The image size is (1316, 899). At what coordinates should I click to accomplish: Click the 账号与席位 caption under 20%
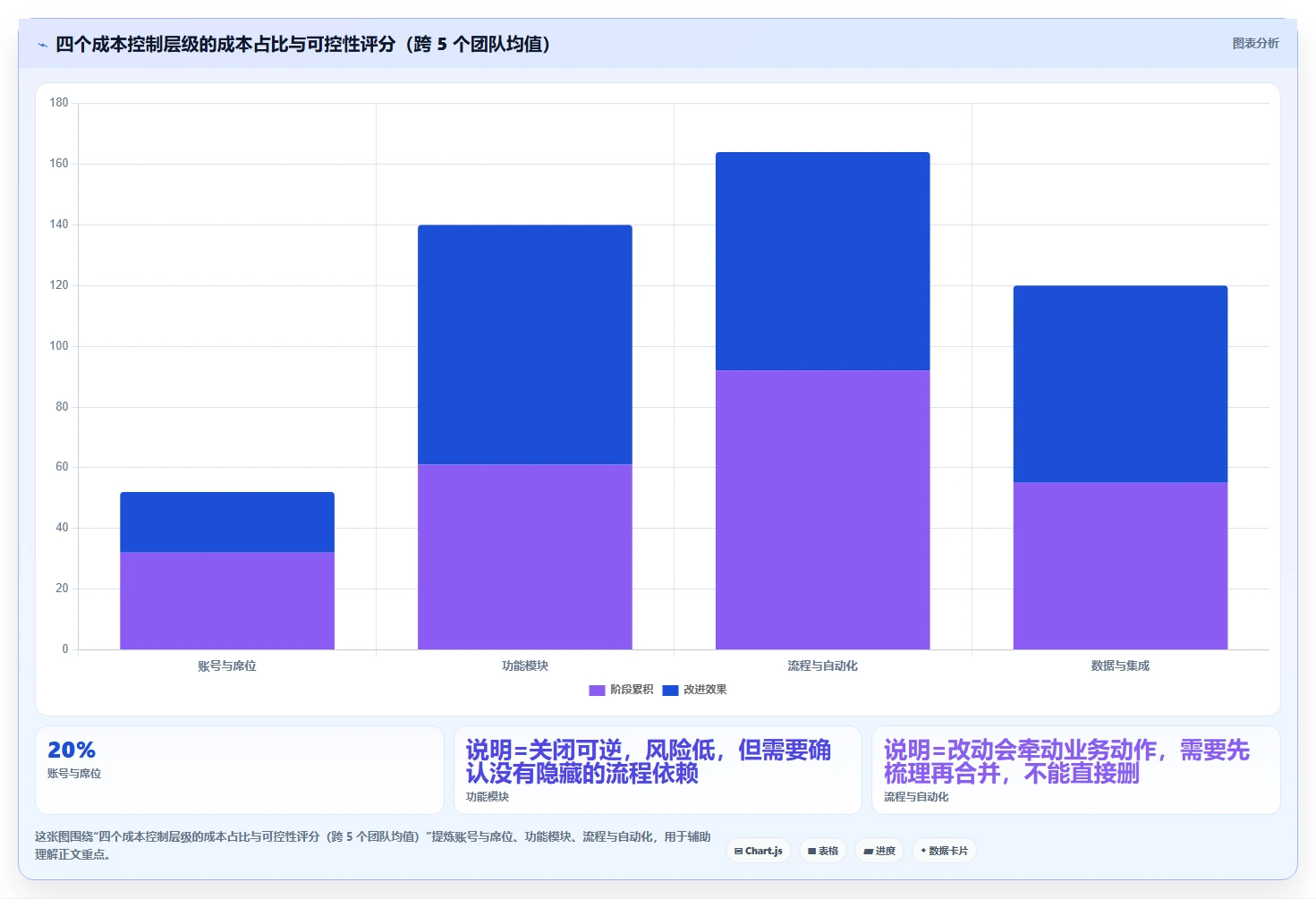(74, 774)
